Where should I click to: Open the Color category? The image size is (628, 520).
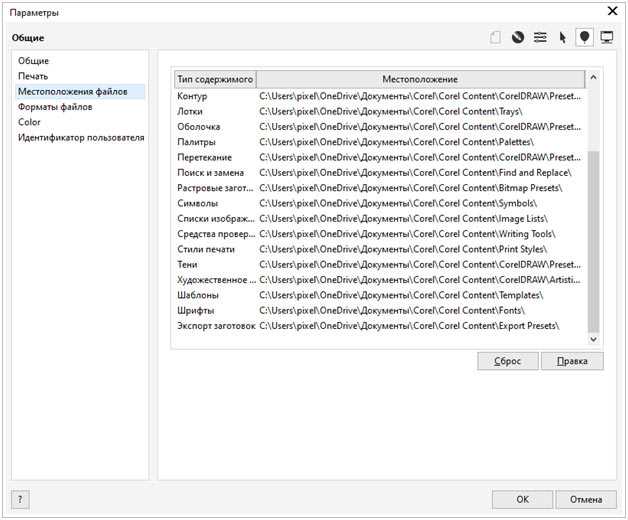(x=29, y=122)
